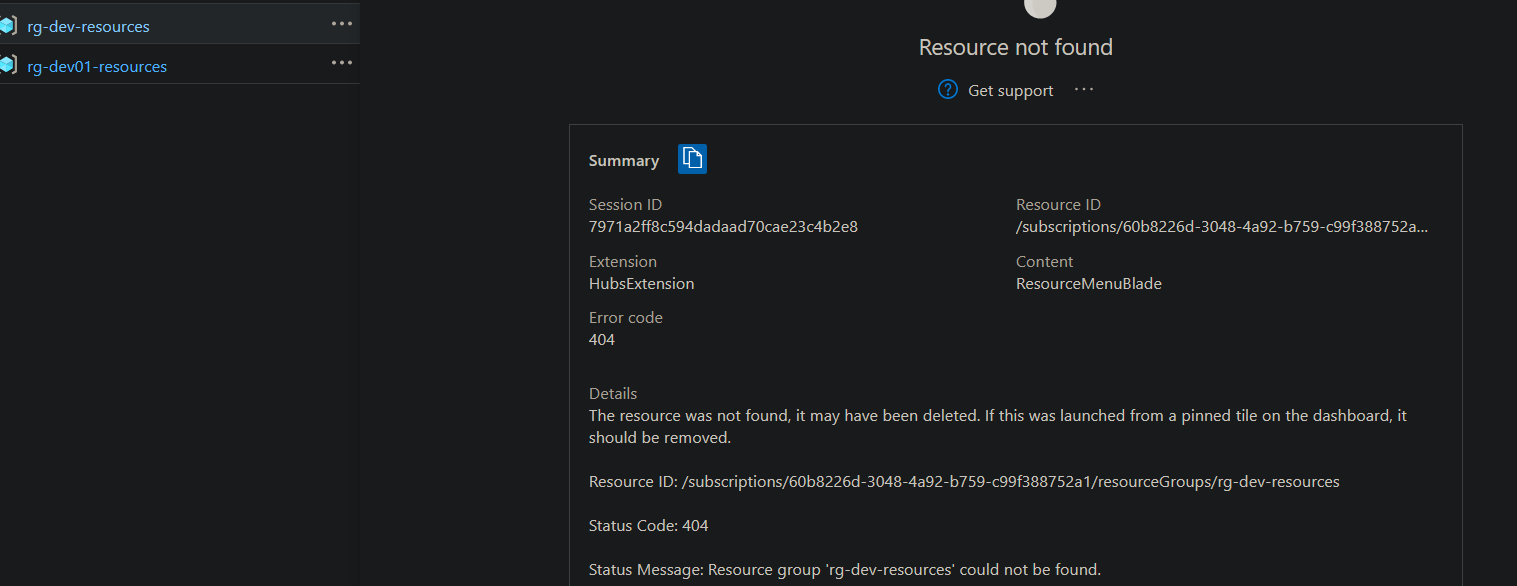The image size is (1517, 586).
Task: Click the gray status circle above the heading
Action: coord(1041,5)
